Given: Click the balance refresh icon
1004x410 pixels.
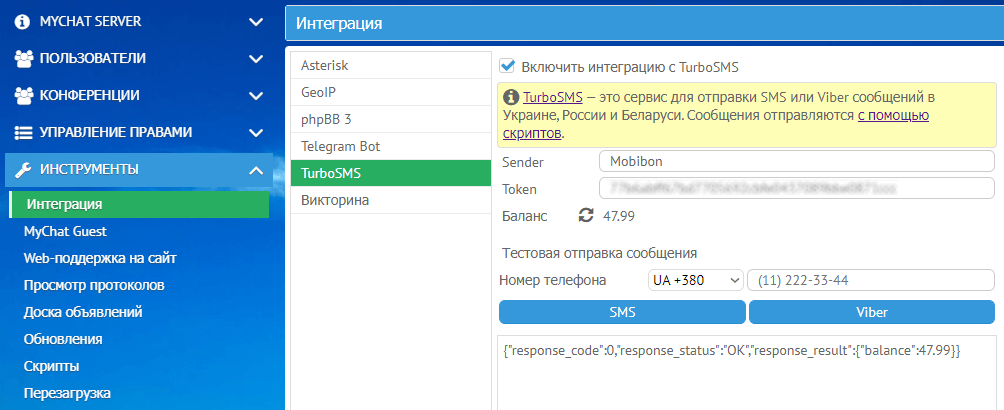Looking at the screenshot, I should [x=586, y=215].
